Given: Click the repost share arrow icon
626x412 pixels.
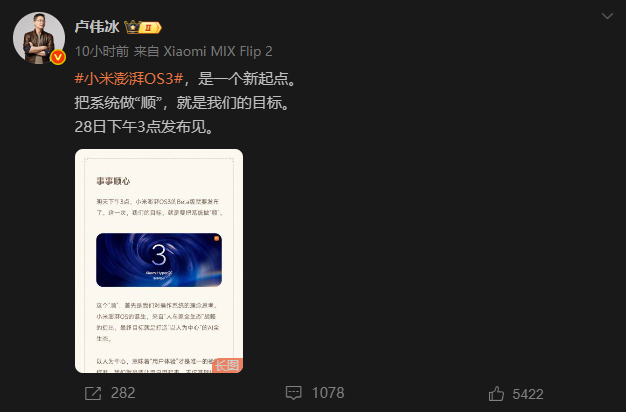Looking at the screenshot, I should 93,393.
